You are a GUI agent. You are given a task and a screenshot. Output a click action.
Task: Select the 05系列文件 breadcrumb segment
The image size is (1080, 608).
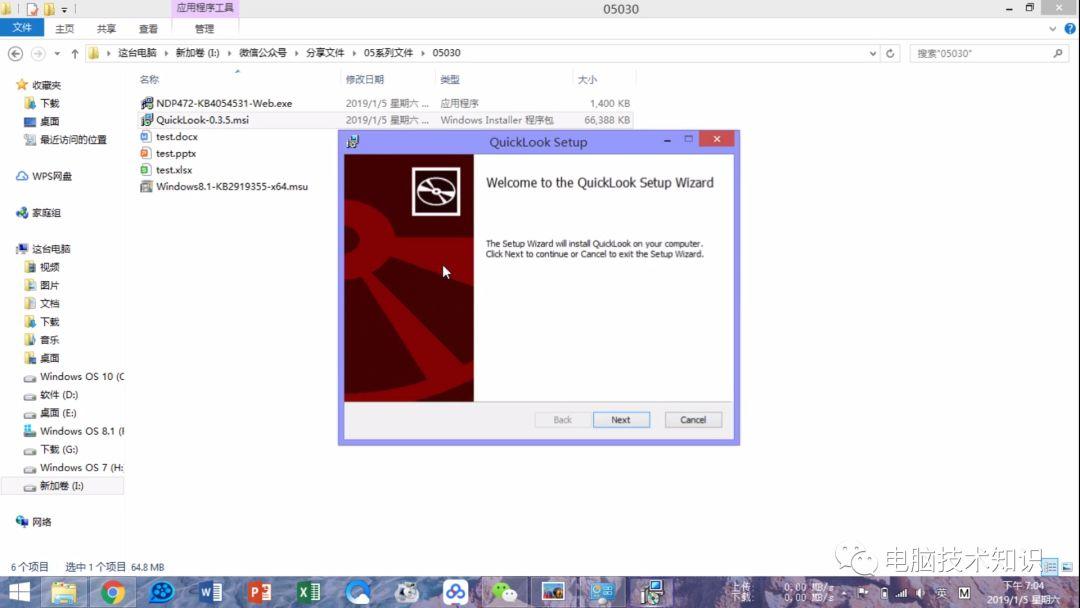[x=388, y=53]
